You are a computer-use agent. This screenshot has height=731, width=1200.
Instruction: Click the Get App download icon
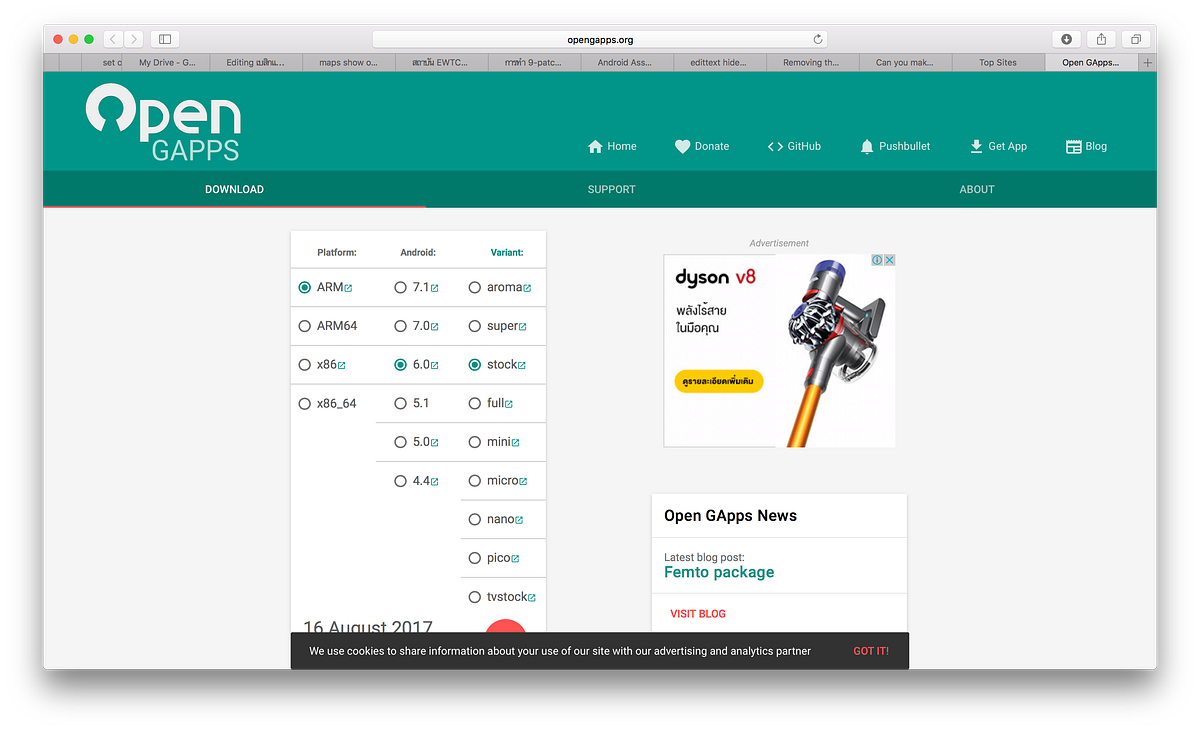pos(973,146)
